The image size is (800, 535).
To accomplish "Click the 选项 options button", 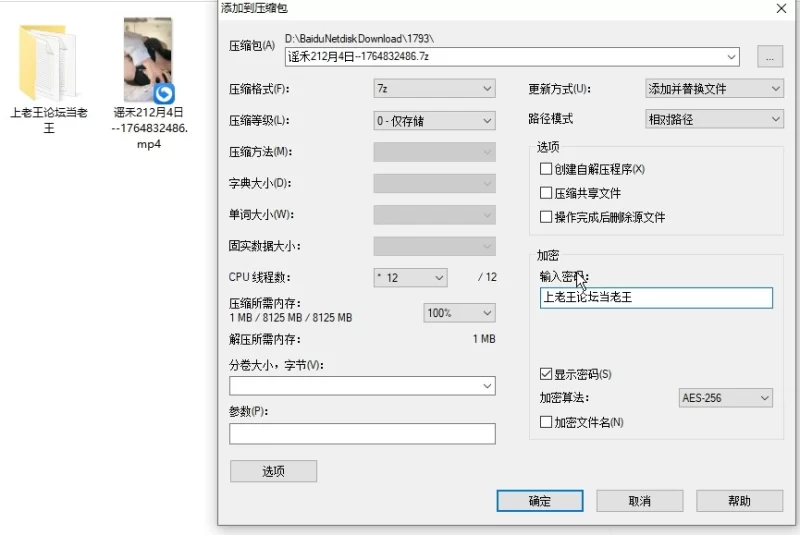I will [x=273, y=471].
